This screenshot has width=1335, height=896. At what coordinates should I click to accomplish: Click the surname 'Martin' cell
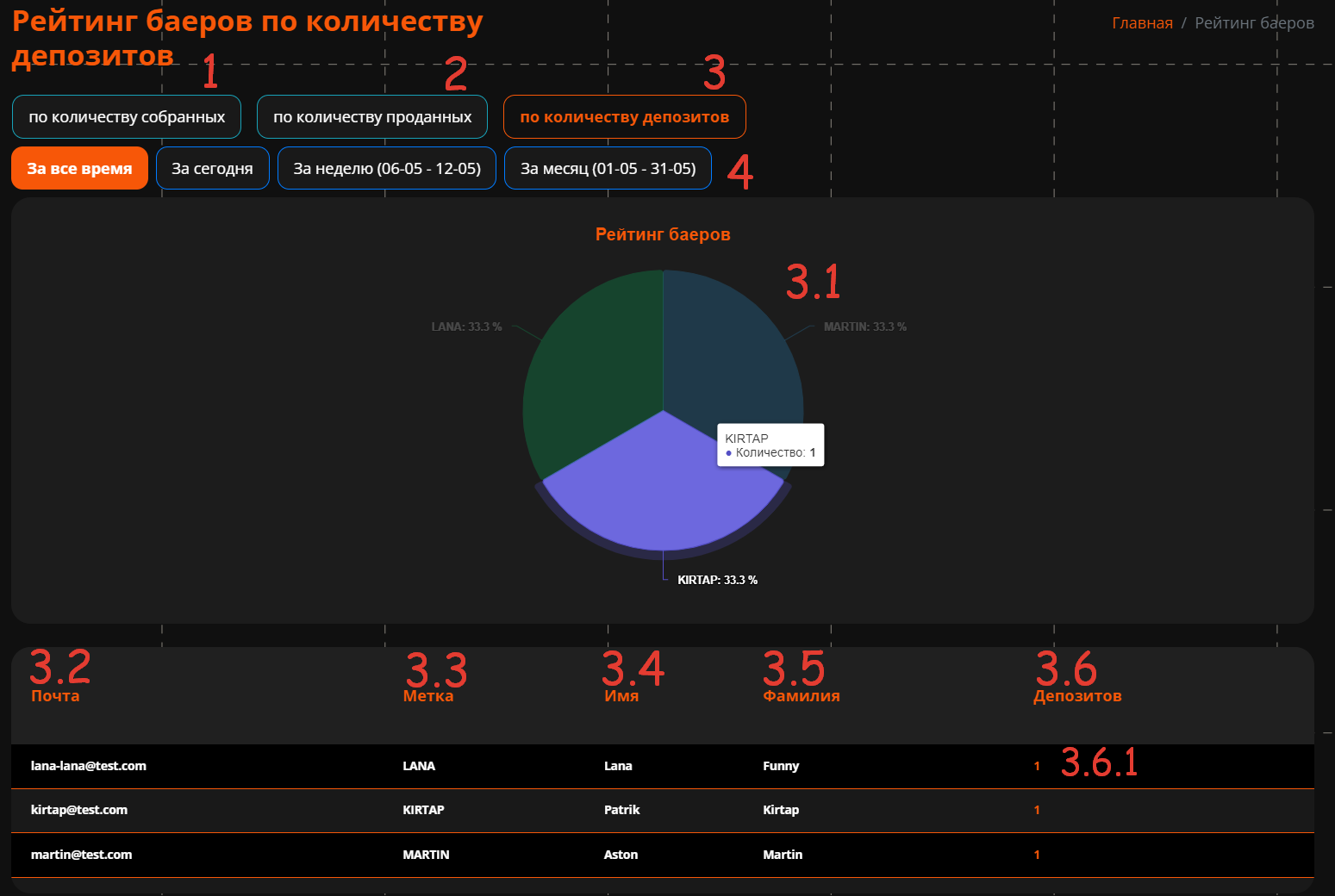(783, 855)
